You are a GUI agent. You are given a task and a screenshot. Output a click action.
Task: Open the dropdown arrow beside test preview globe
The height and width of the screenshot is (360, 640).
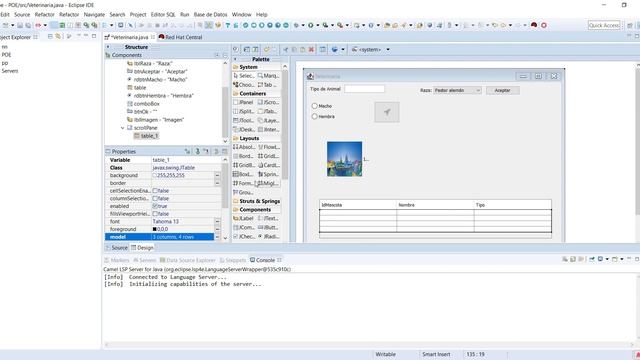tap(343, 49)
